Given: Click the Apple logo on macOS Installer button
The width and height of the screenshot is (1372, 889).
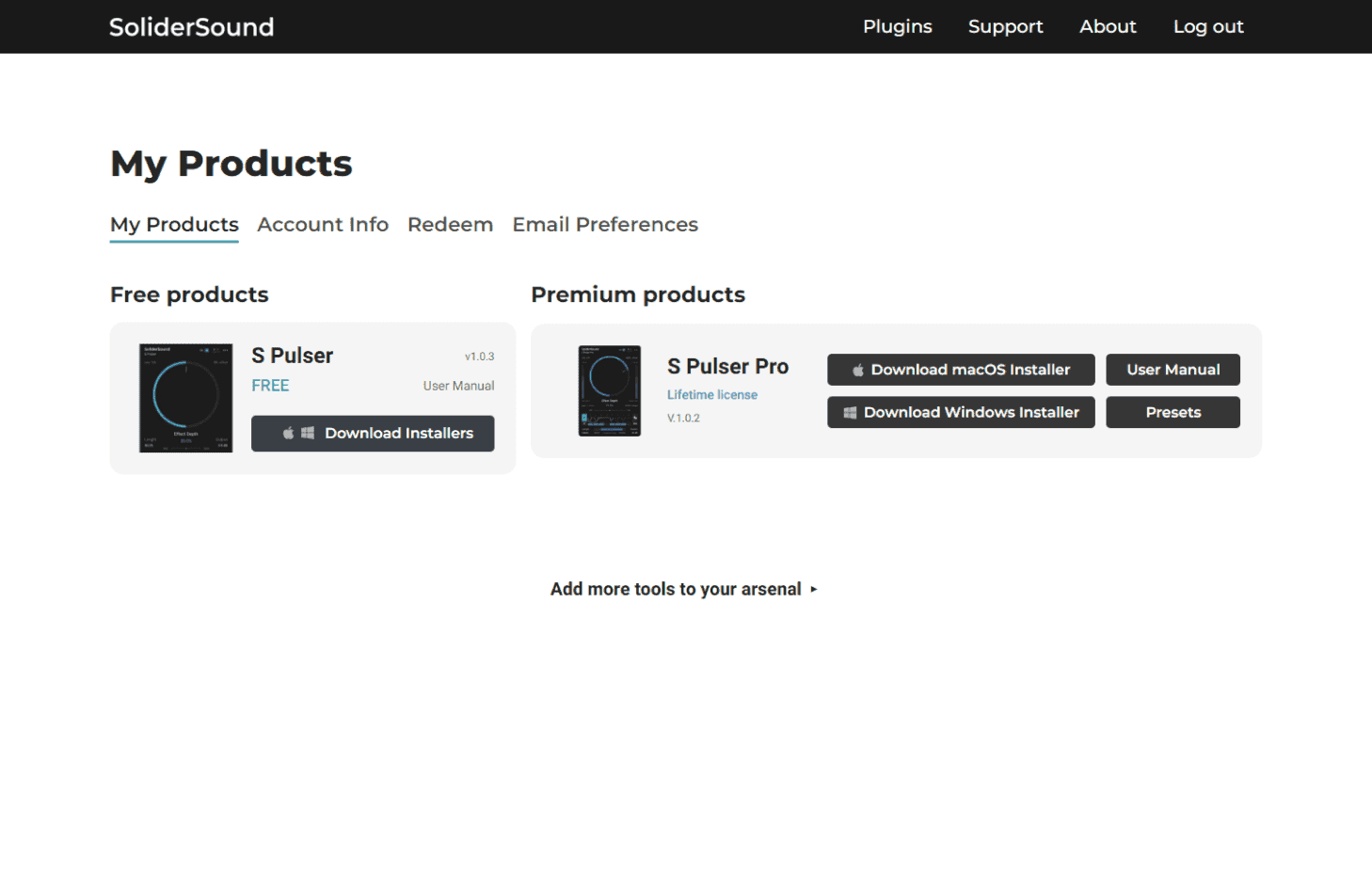Looking at the screenshot, I should click(x=858, y=371).
